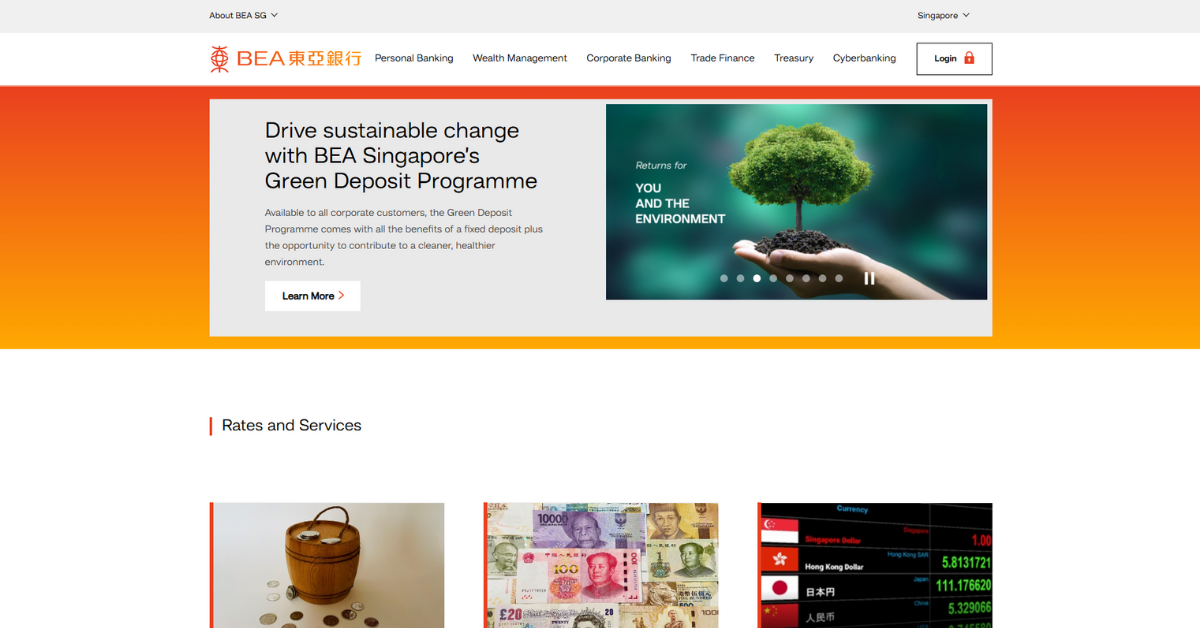This screenshot has height=628, width=1200.
Task: Click the tree-in-hand banner image
Action: [796, 202]
